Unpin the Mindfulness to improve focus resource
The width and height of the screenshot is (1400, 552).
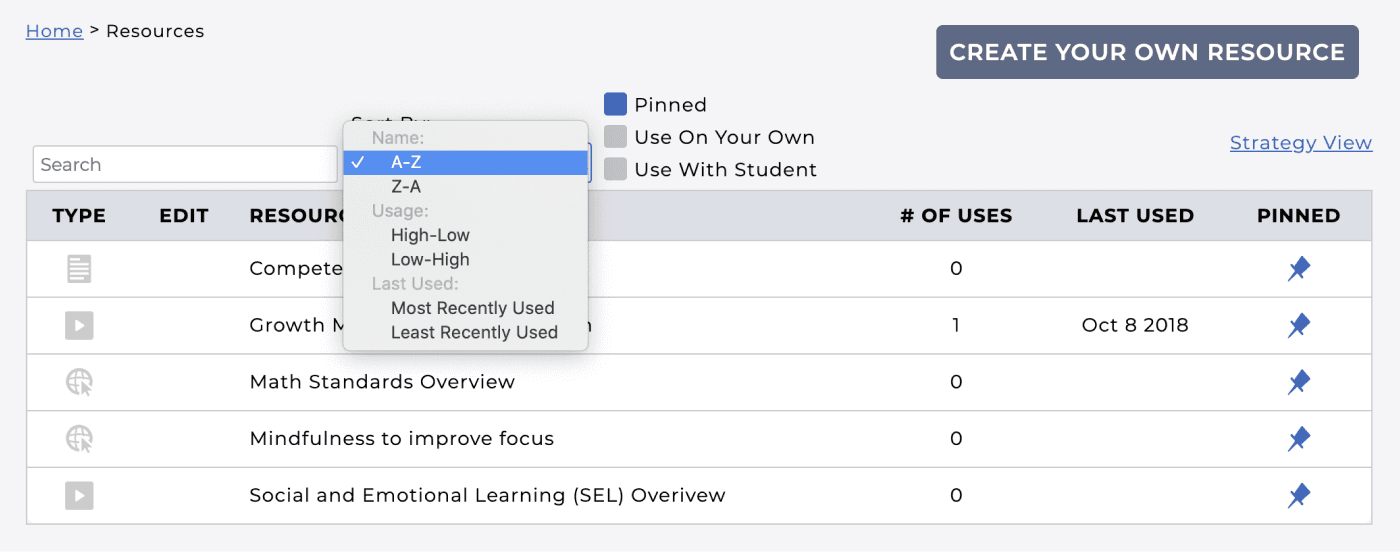1298,438
